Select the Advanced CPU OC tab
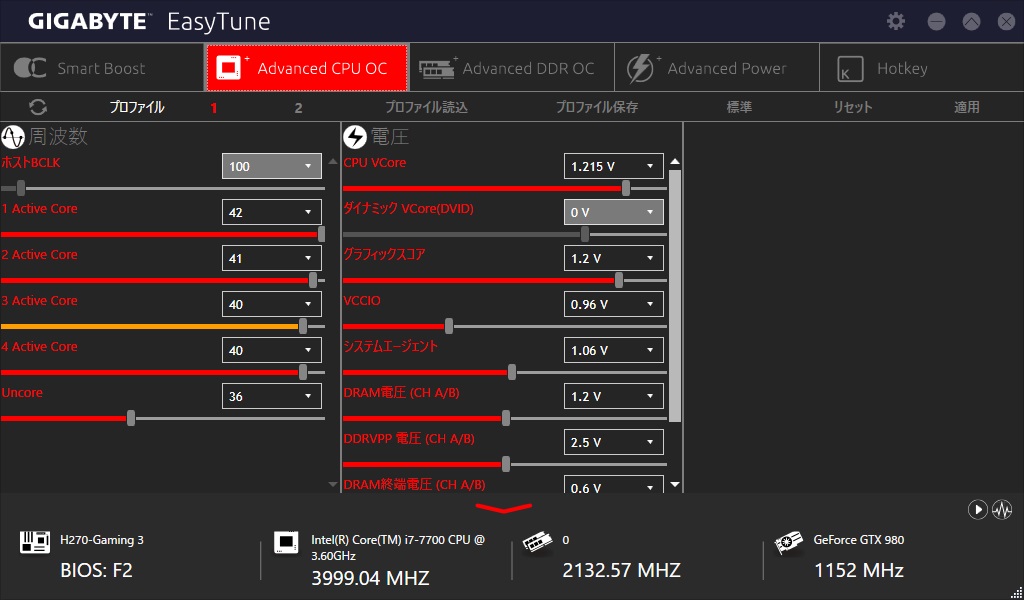 307,68
